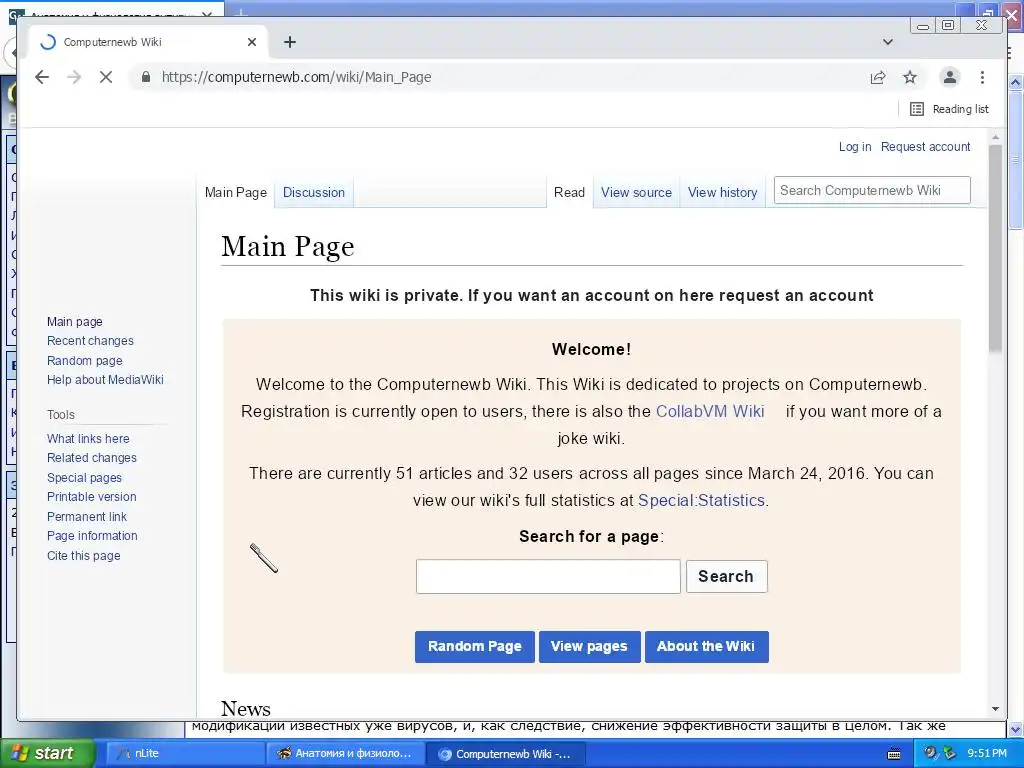Open Related changes link
Viewport: 1024px width, 768px height.
coord(91,458)
